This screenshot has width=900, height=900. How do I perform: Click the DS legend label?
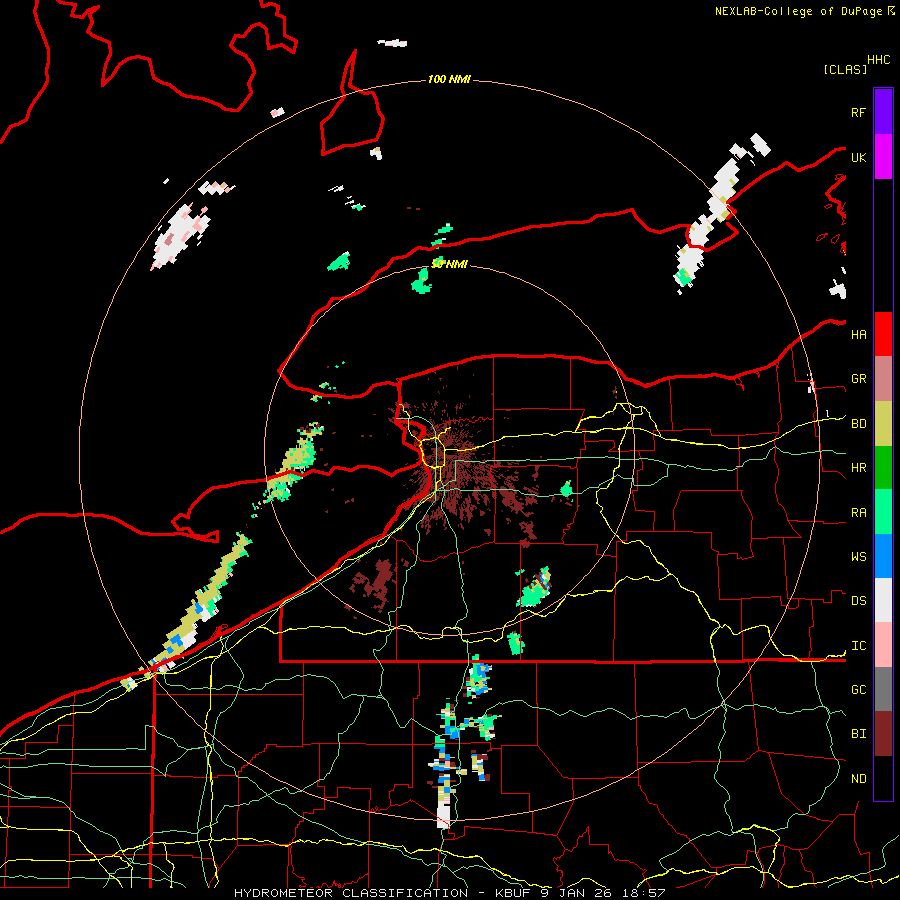[x=858, y=601]
